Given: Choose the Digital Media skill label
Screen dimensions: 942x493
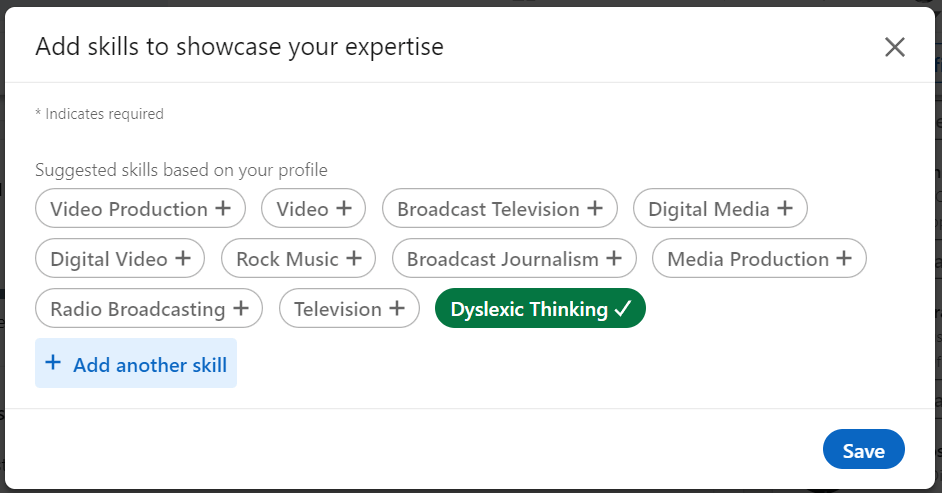Looking at the screenshot, I should [x=709, y=209].
